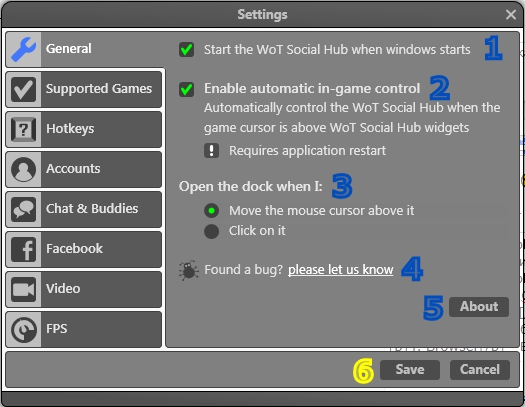
Task: Click the FPS gauge icon
Action: tap(23, 330)
